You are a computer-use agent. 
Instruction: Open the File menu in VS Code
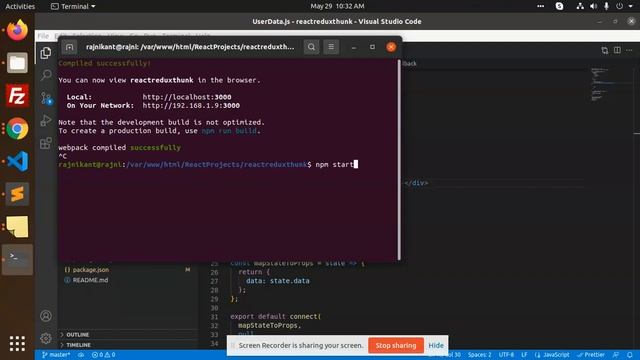pyautogui.click(x=43, y=36)
